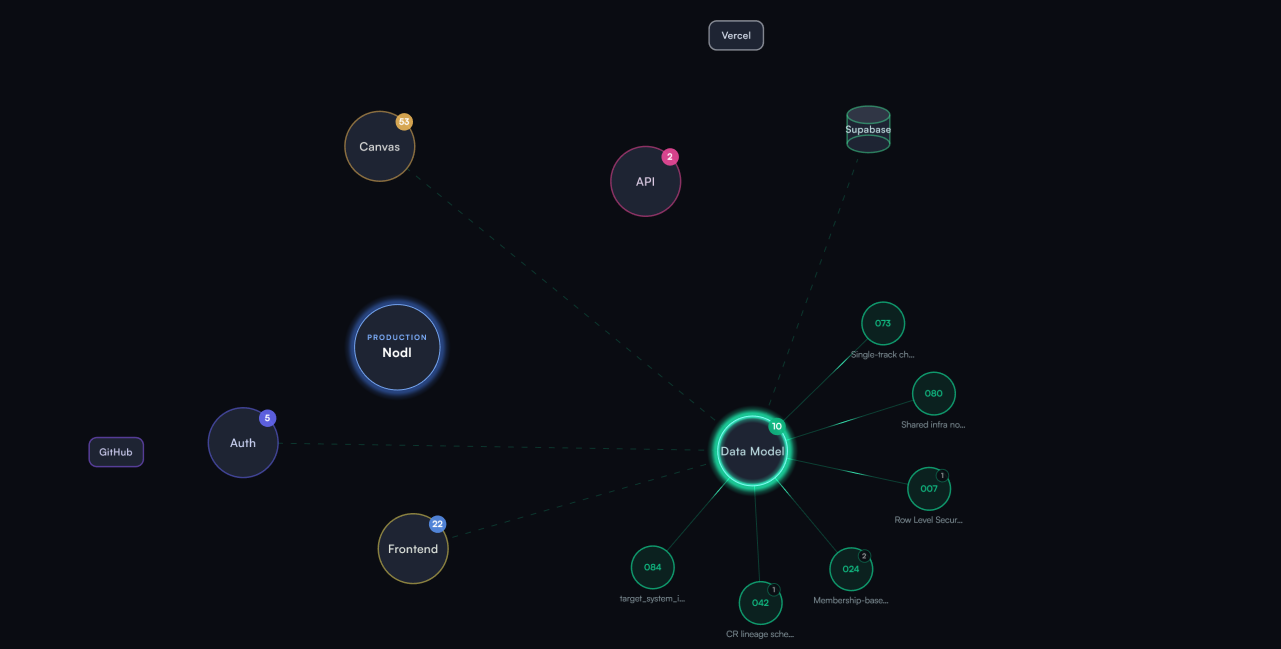The image size is (1281, 649).
Task: Click the 'Single-track ch...' label
Action: (883, 354)
